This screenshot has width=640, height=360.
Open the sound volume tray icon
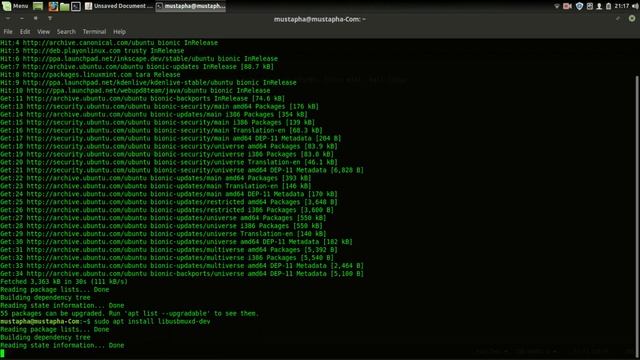635,6
